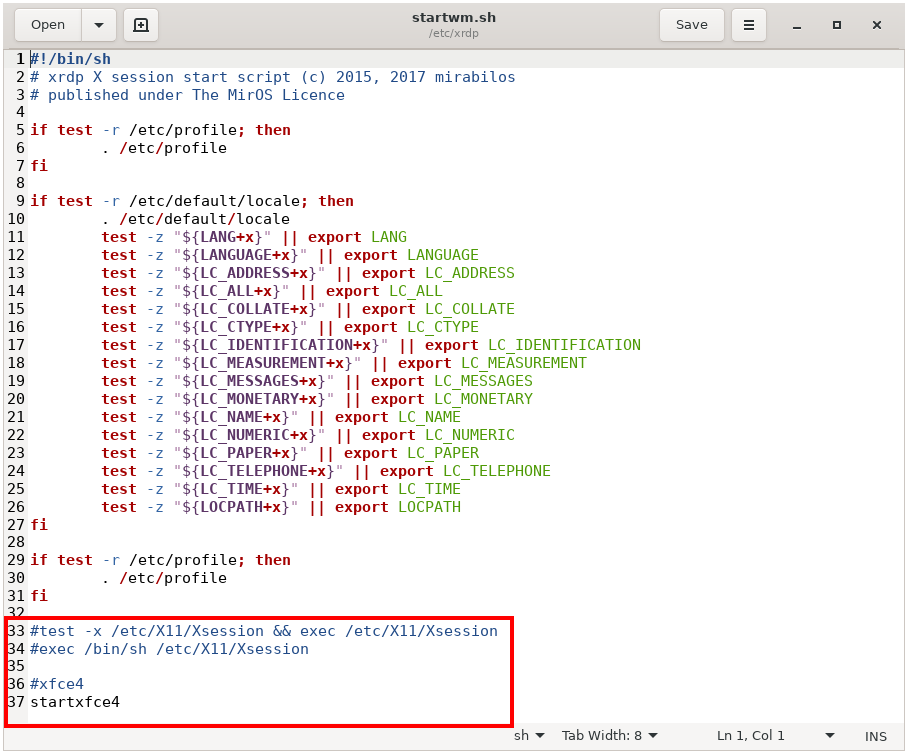
Task: Click 'export LC_PAPER' on line 23
Action: coord(411,453)
